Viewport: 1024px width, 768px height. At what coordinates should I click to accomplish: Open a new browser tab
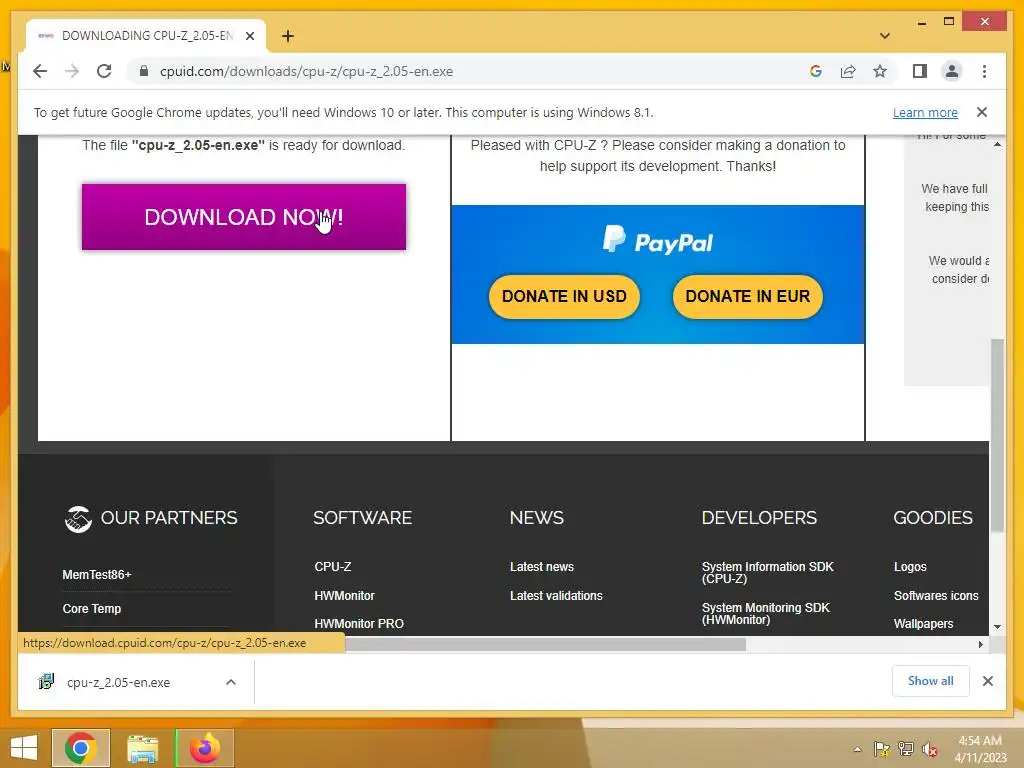pyautogui.click(x=288, y=36)
